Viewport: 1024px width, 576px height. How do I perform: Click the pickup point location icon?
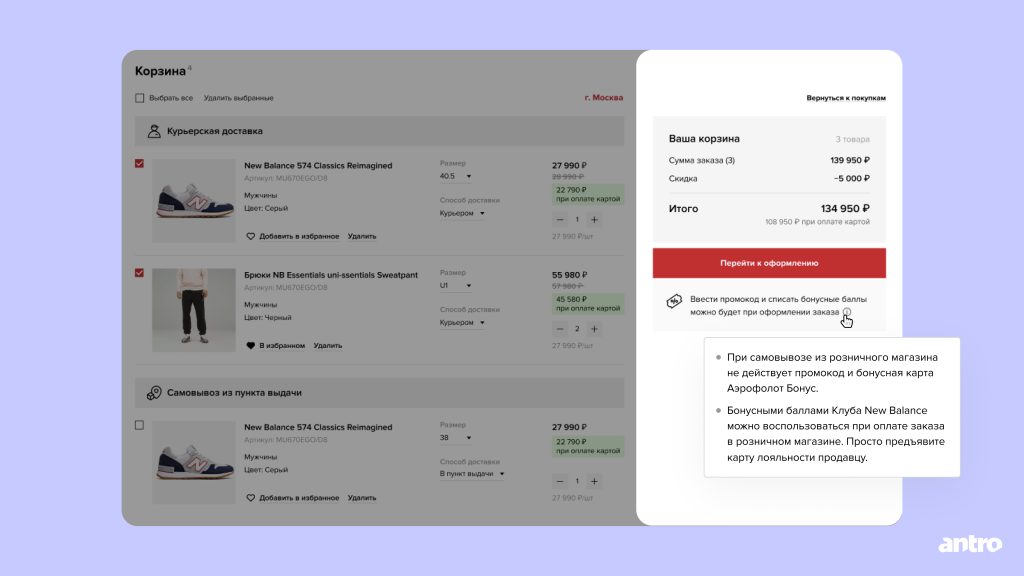point(154,393)
